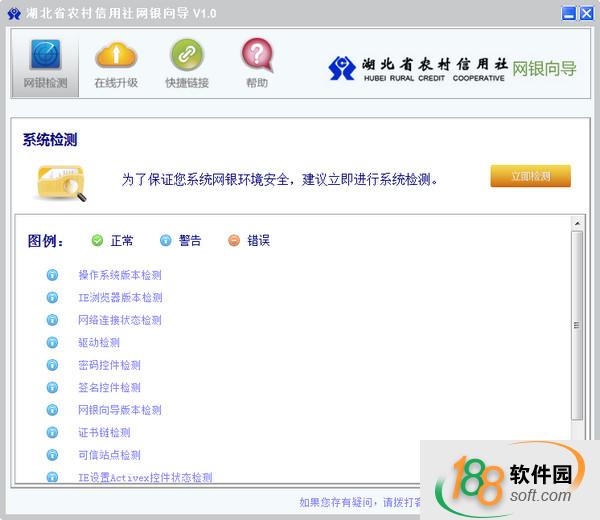600x520 pixels.
Task: Click the orange 错误 legend icon
Action: tap(234, 240)
